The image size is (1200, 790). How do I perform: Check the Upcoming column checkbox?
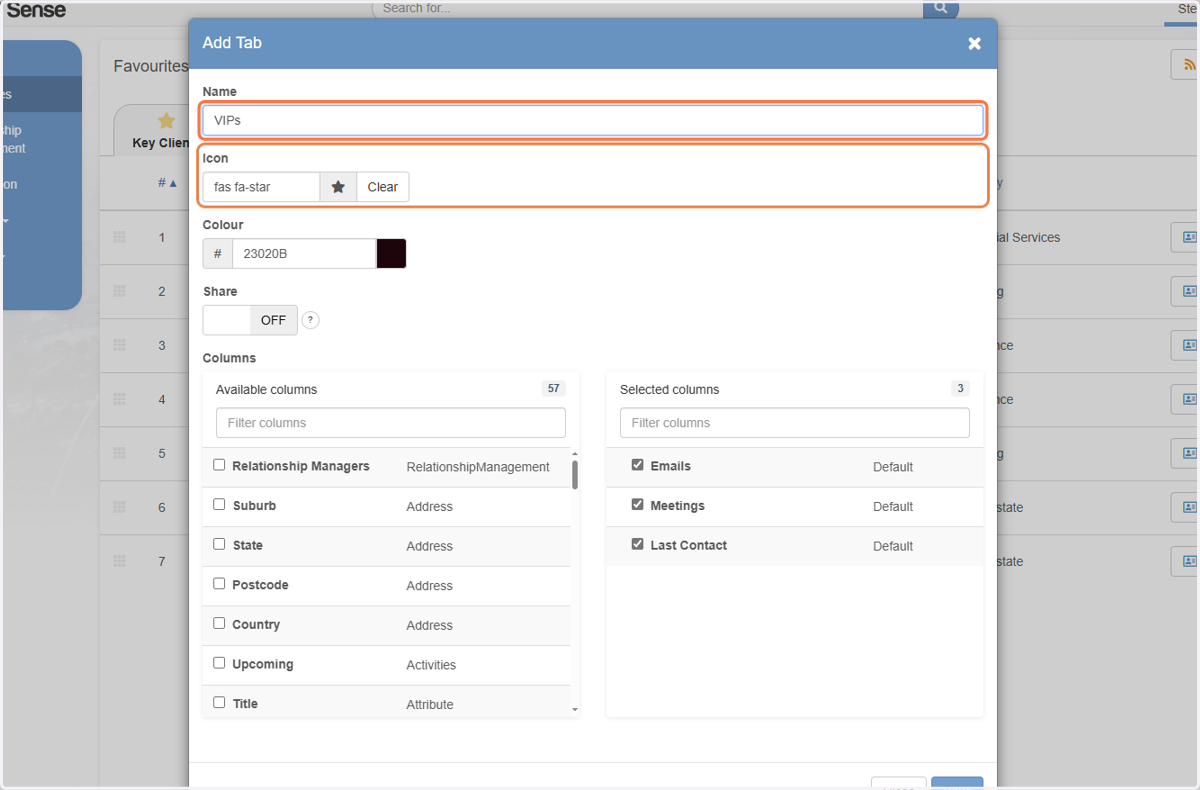(219, 663)
